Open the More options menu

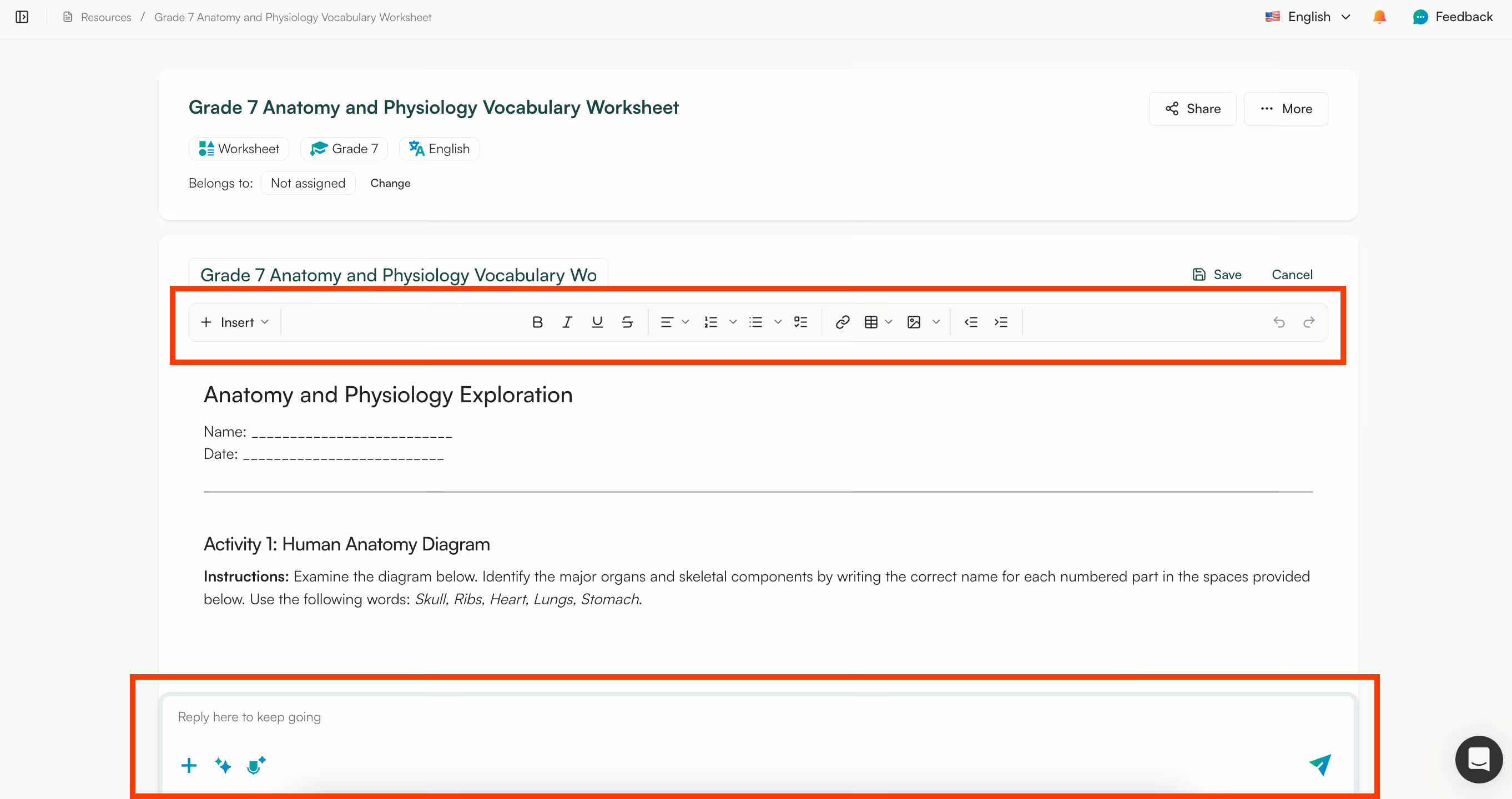click(1286, 109)
